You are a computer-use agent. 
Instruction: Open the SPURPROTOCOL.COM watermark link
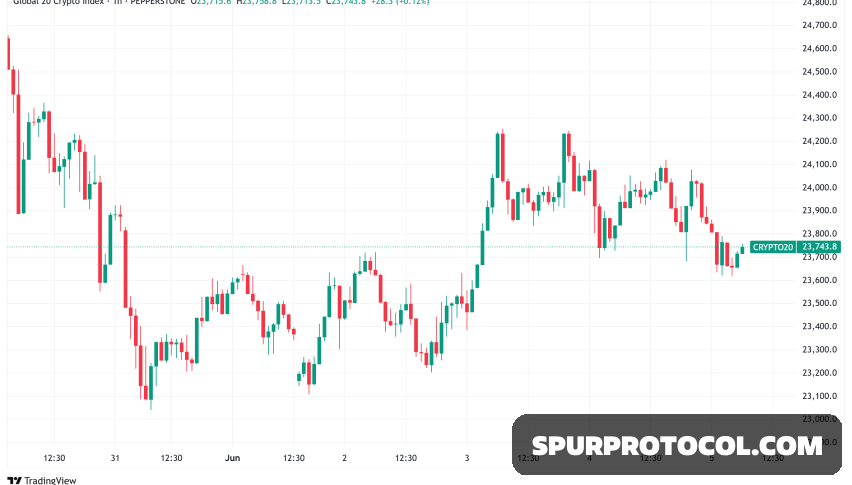click(677, 445)
